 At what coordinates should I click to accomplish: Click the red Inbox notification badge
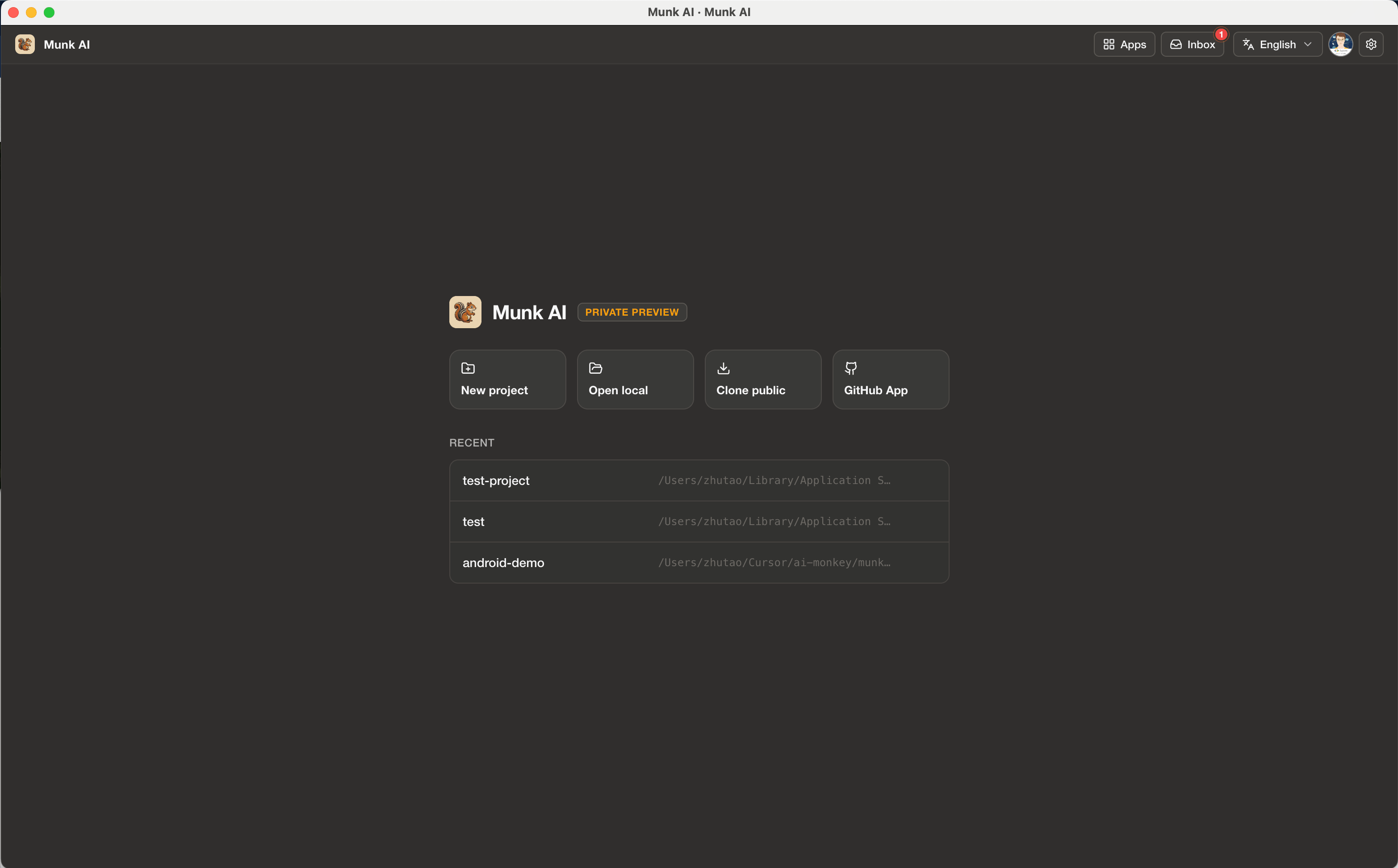coord(1221,34)
